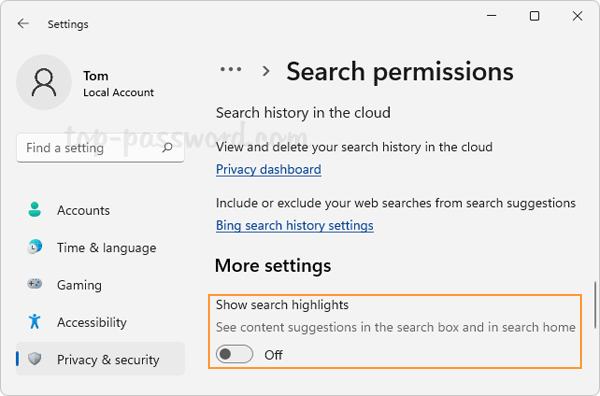600x396 pixels.
Task: Click the Off label beside the toggle
Action: point(273,355)
